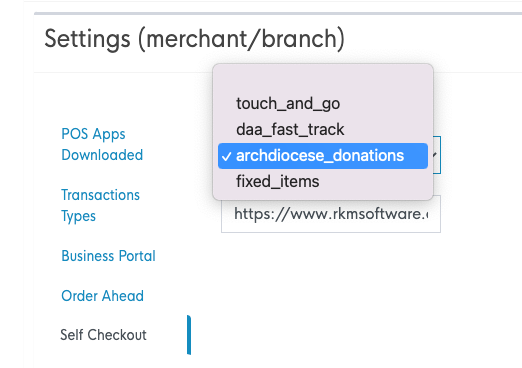The width and height of the screenshot is (522, 368).
Task: Click the gray bar above the heading
Action: 278,13
